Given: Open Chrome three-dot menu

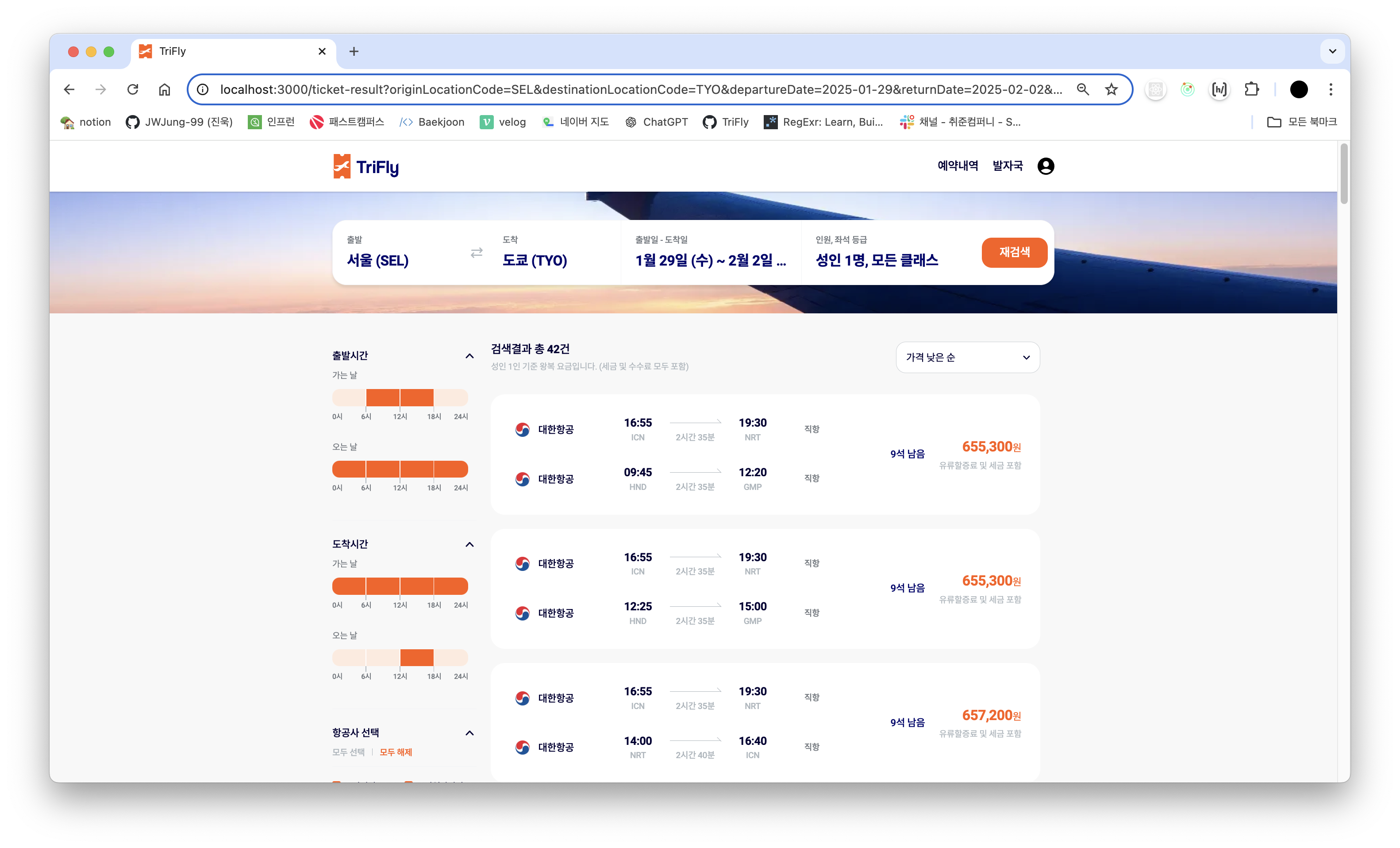Looking at the screenshot, I should (1331, 89).
